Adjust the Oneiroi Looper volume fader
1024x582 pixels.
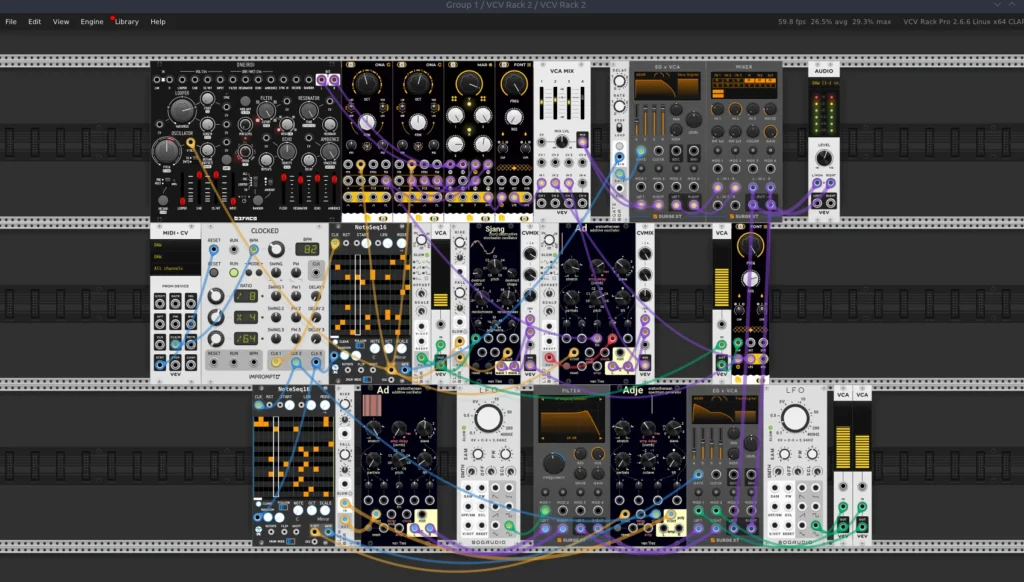pos(182,188)
